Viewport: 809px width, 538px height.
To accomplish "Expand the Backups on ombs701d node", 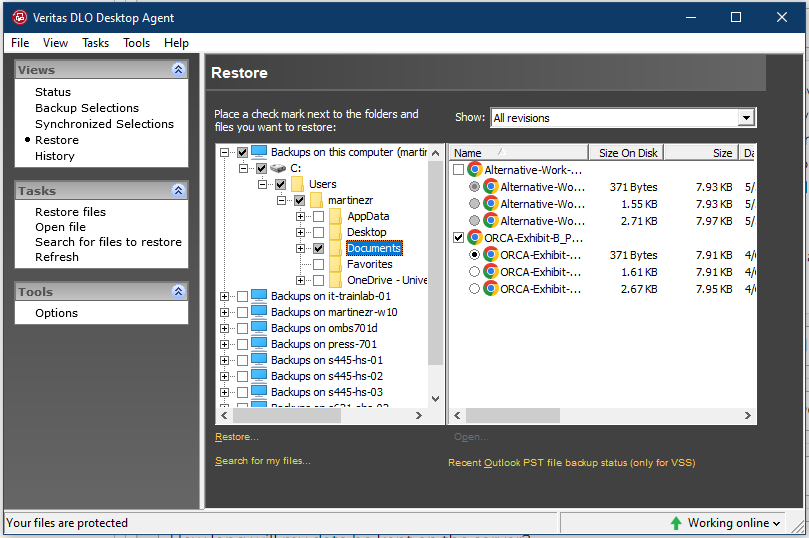I will pos(224,328).
